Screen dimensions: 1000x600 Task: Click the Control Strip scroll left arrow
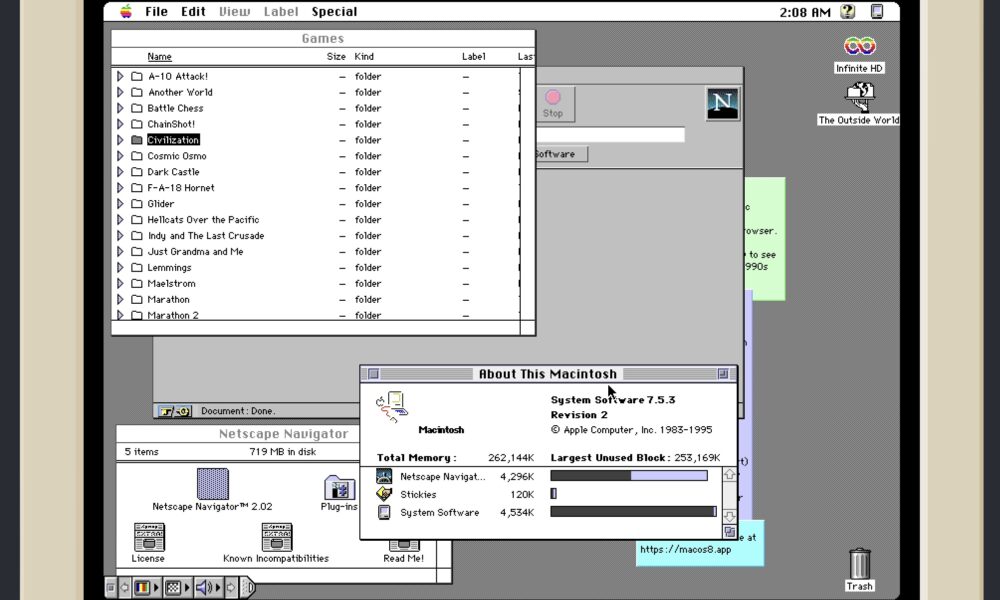pos(125,587)
